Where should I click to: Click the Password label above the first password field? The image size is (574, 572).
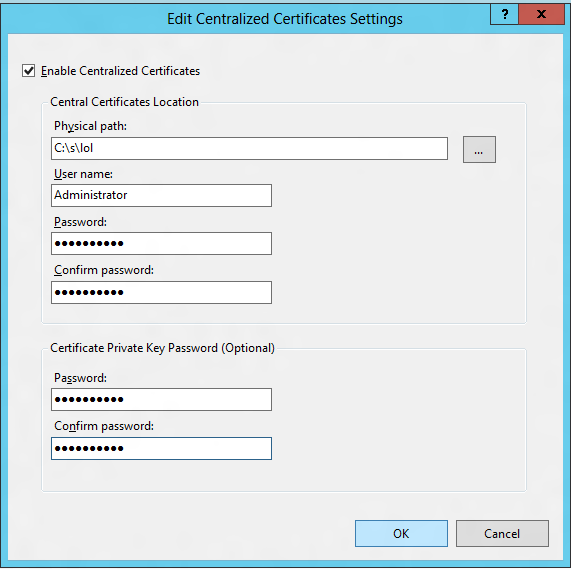coord(81,222)
